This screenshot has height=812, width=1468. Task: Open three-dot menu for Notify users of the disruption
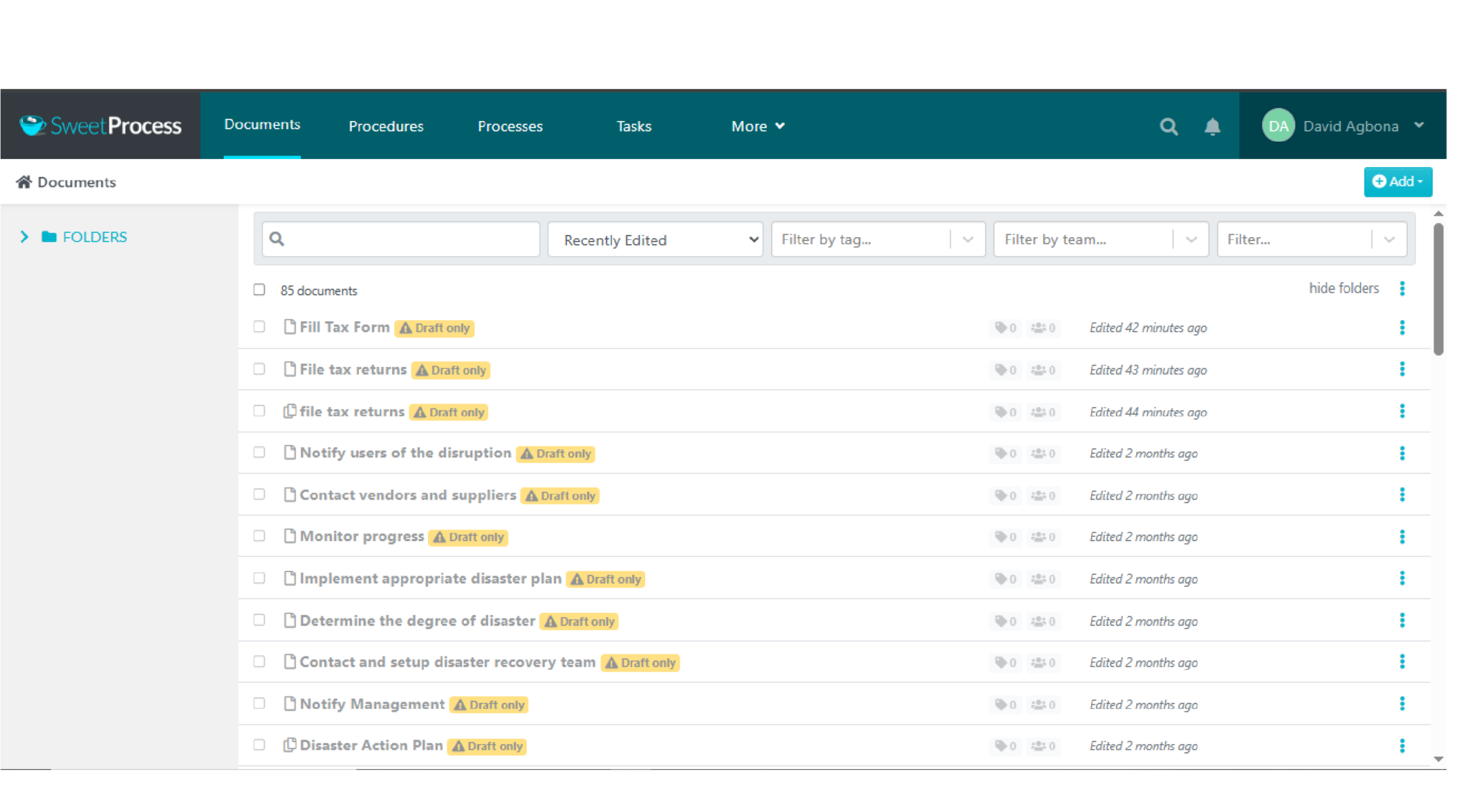tap(1402, 453)
